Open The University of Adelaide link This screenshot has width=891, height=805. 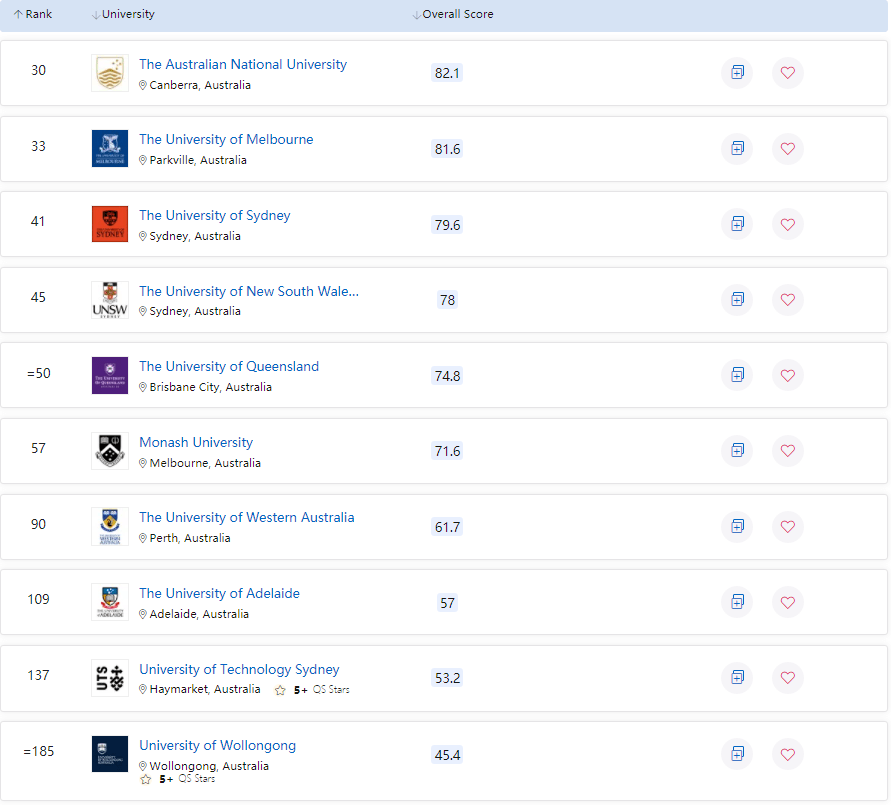(219, 593)
